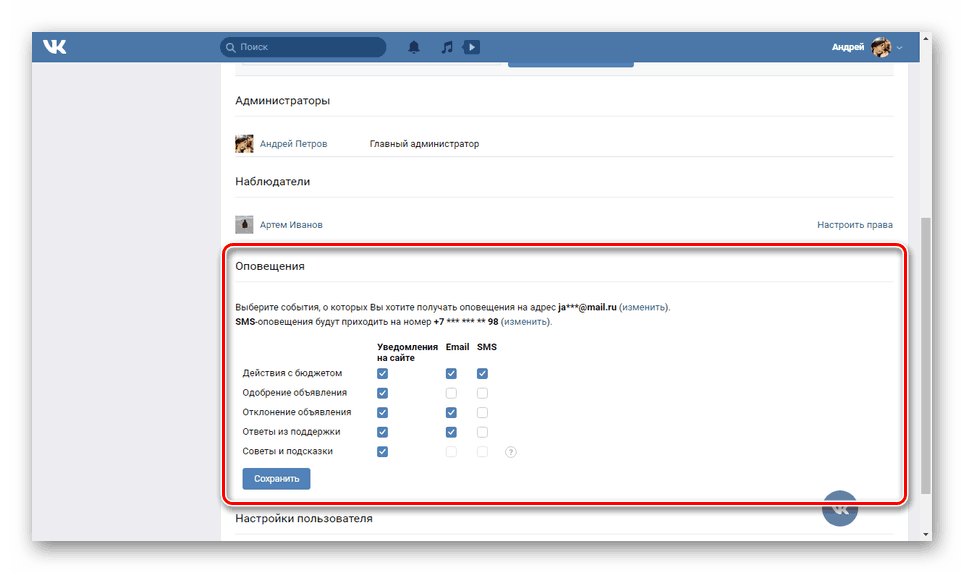The width and height of the screenshot is (964, 573).
Task: Enable SMS for Ответы из поддержки
Action: click(x=483, y=432)
